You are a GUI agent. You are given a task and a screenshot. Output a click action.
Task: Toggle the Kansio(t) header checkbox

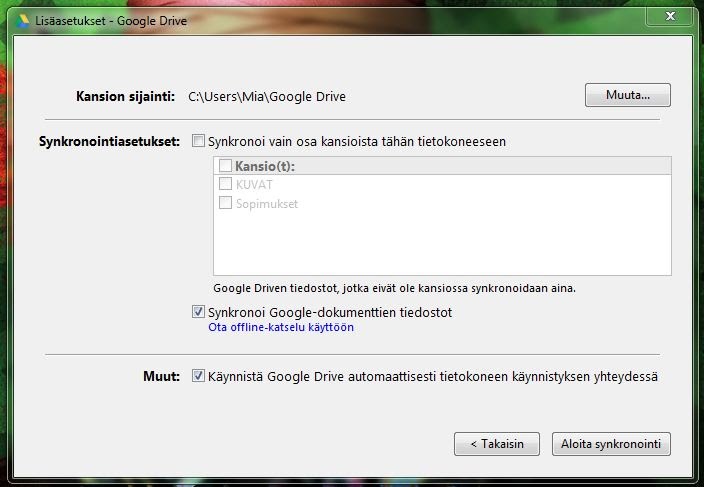[x=225, y=165]
